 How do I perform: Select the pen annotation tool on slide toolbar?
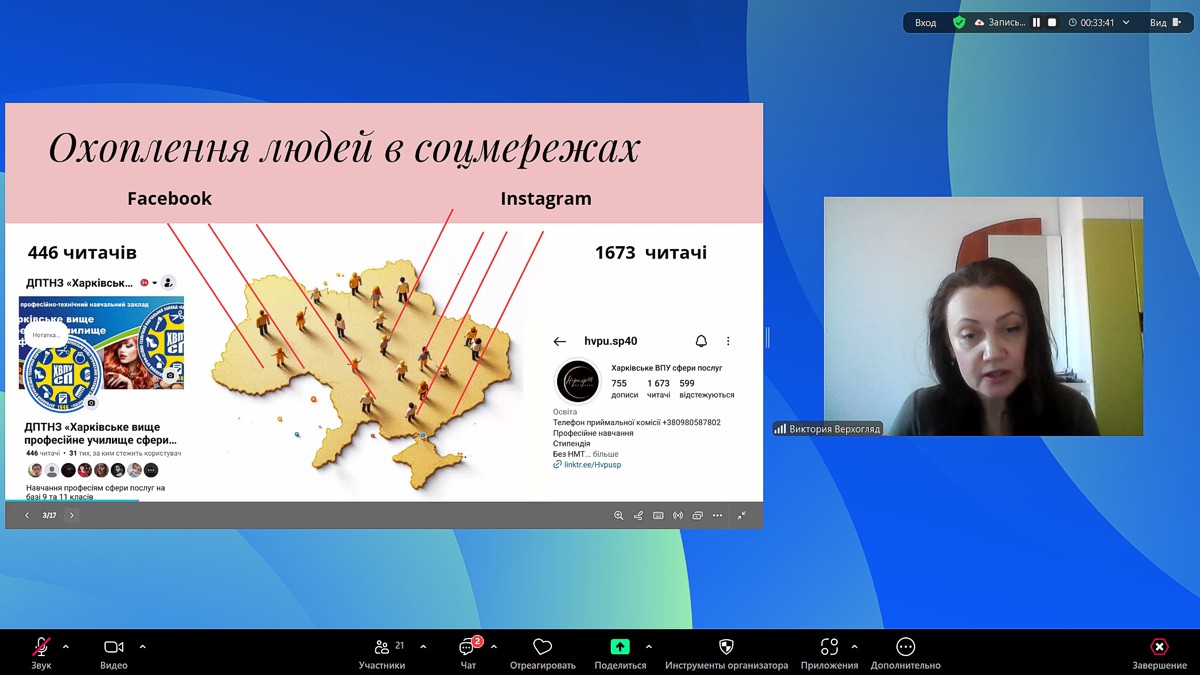[x=638, y=516]
